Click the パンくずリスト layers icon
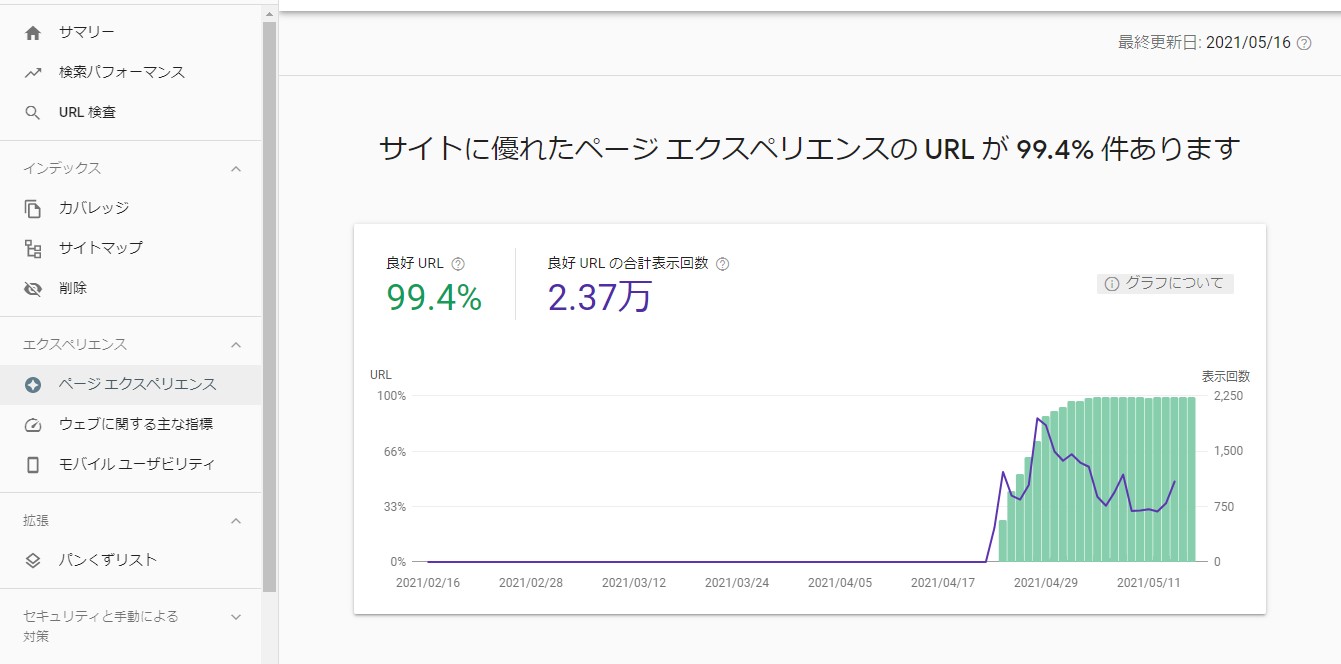 pyautogui.click(x=33, y=561)
